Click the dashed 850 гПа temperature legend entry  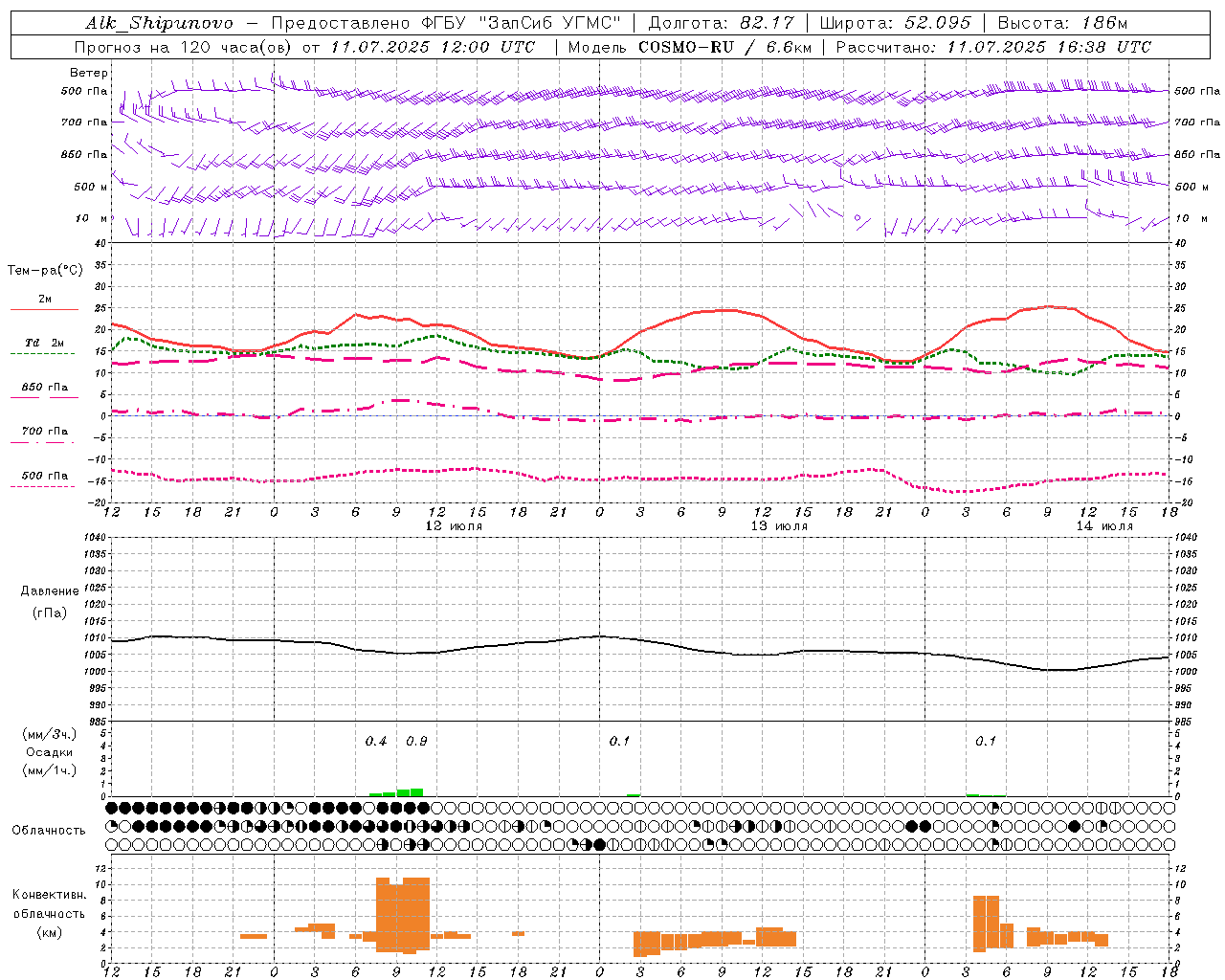(x=44, y=388)
